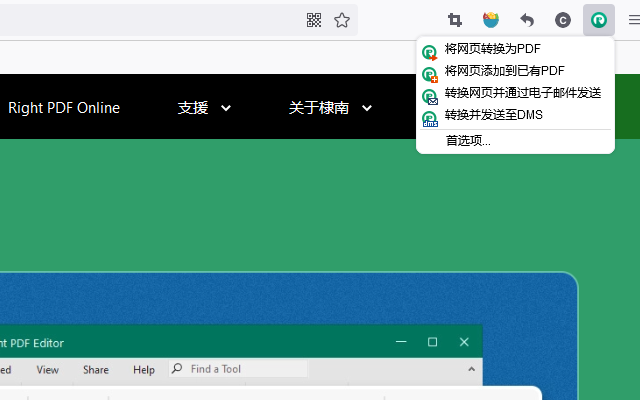
Task: Select 将网页转换为PDF menu entry
Action: pyautogui.click(x=515, y=49)
